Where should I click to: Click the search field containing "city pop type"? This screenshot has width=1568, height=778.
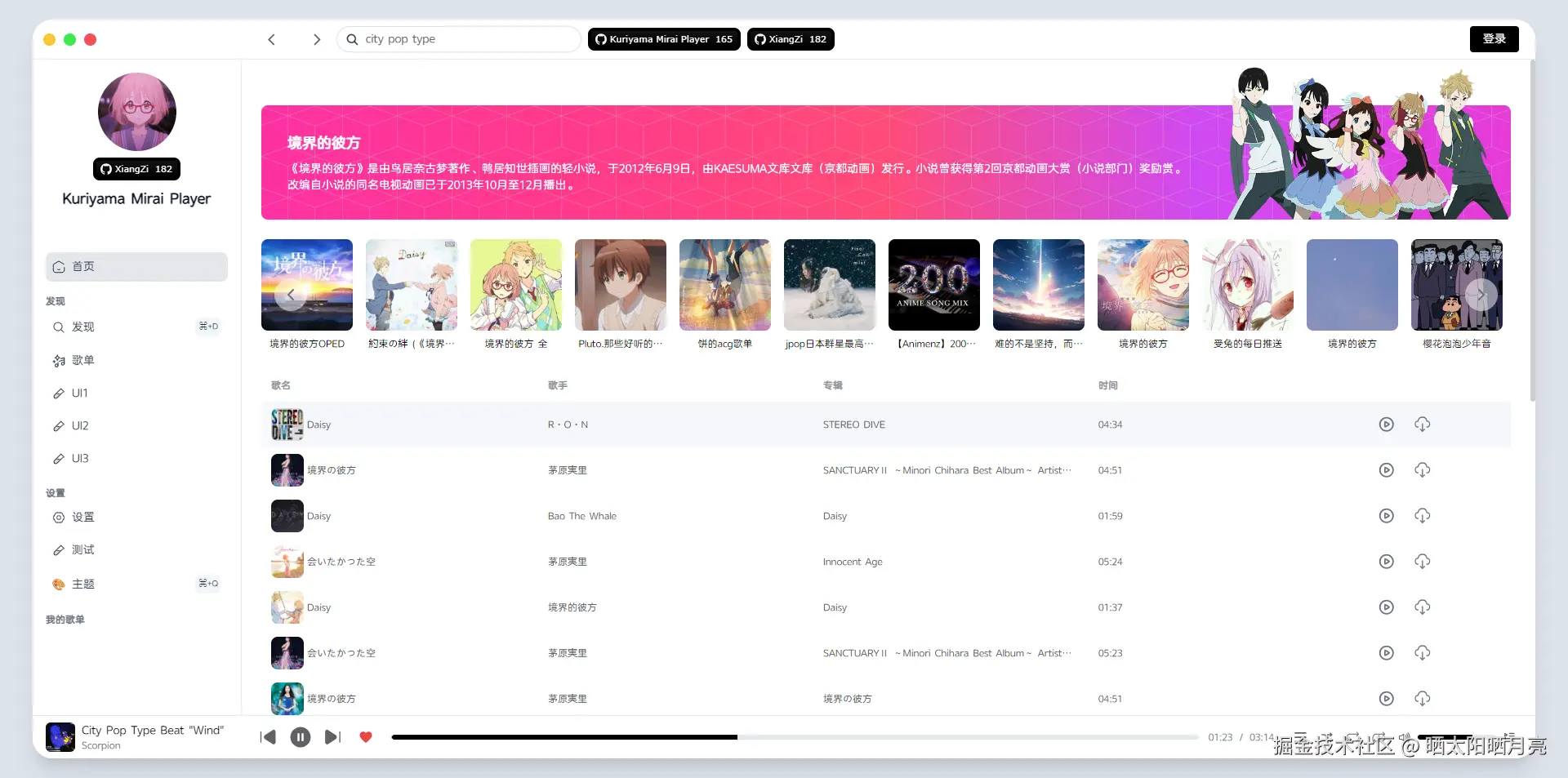click(x=459, y=39)
